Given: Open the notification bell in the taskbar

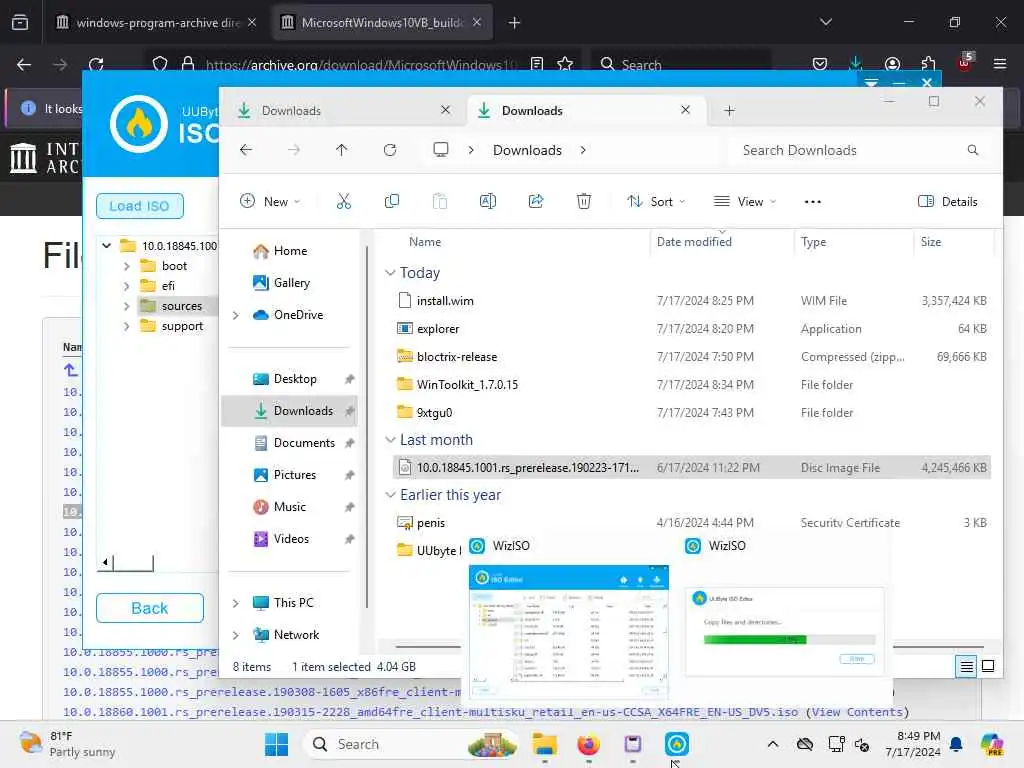Looking at the screenshot, I should coord(956,744).
